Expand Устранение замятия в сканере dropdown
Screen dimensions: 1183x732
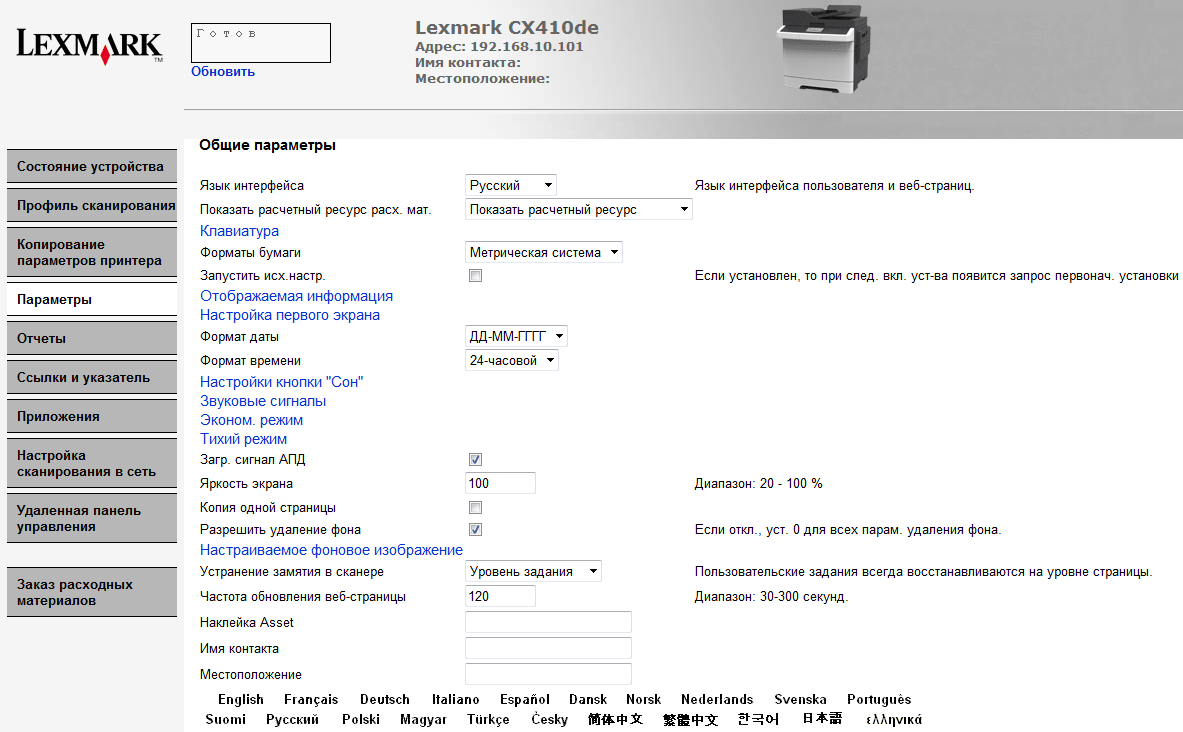tap(533, 571)
